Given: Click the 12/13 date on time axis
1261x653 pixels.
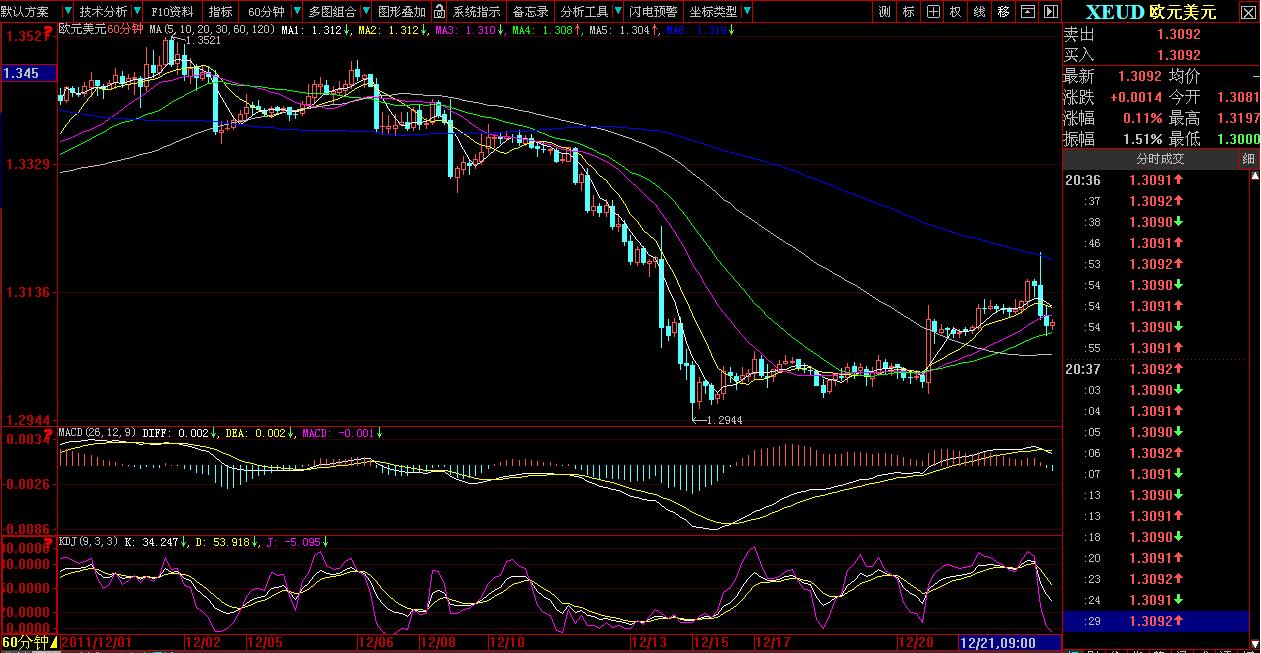Looking at the screenshot, I should click(648, 641).
